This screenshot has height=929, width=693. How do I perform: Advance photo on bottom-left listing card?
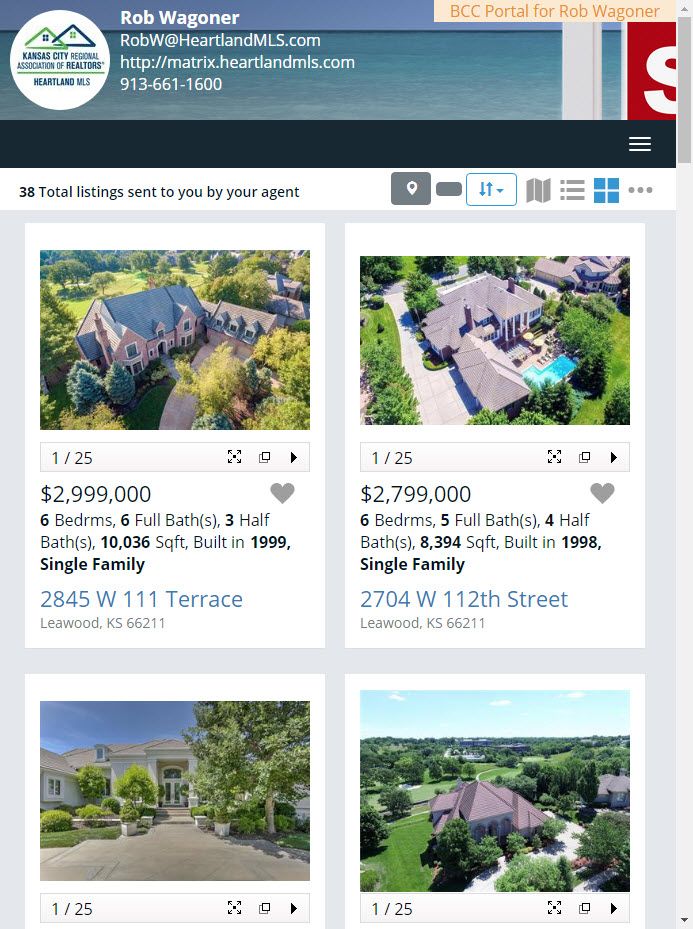click(294, 908)
